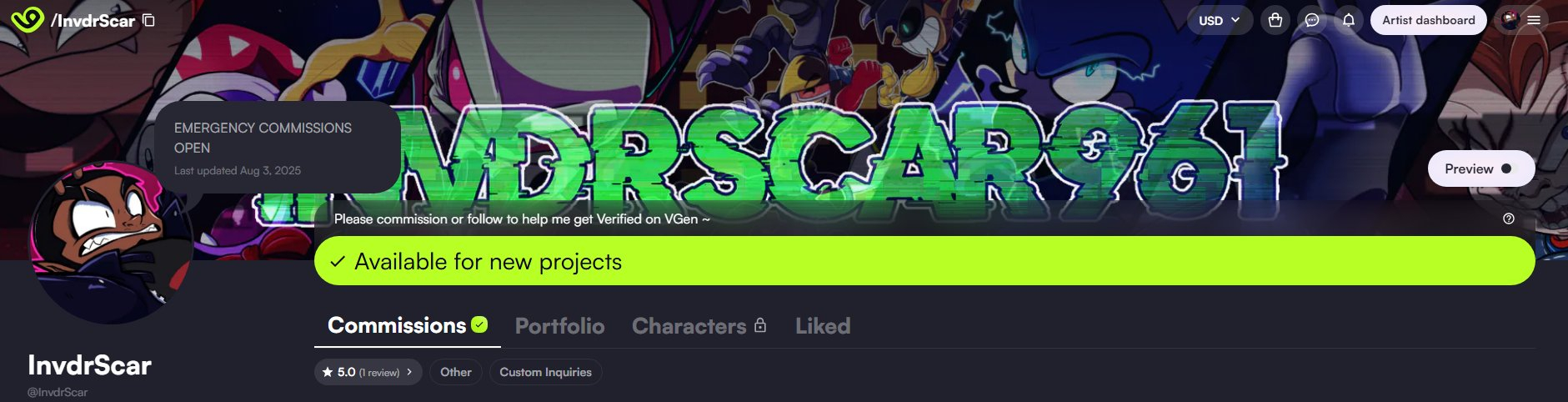The width and height of the screenshot is (1568, 402).
Task: Click the InvdrScar profile picture
Action: tap(112, 242)
